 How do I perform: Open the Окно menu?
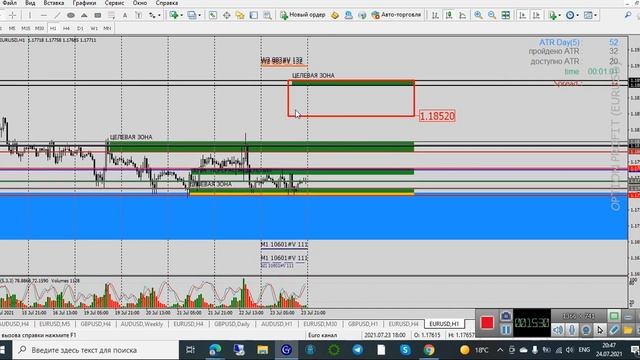coord(140,3)
